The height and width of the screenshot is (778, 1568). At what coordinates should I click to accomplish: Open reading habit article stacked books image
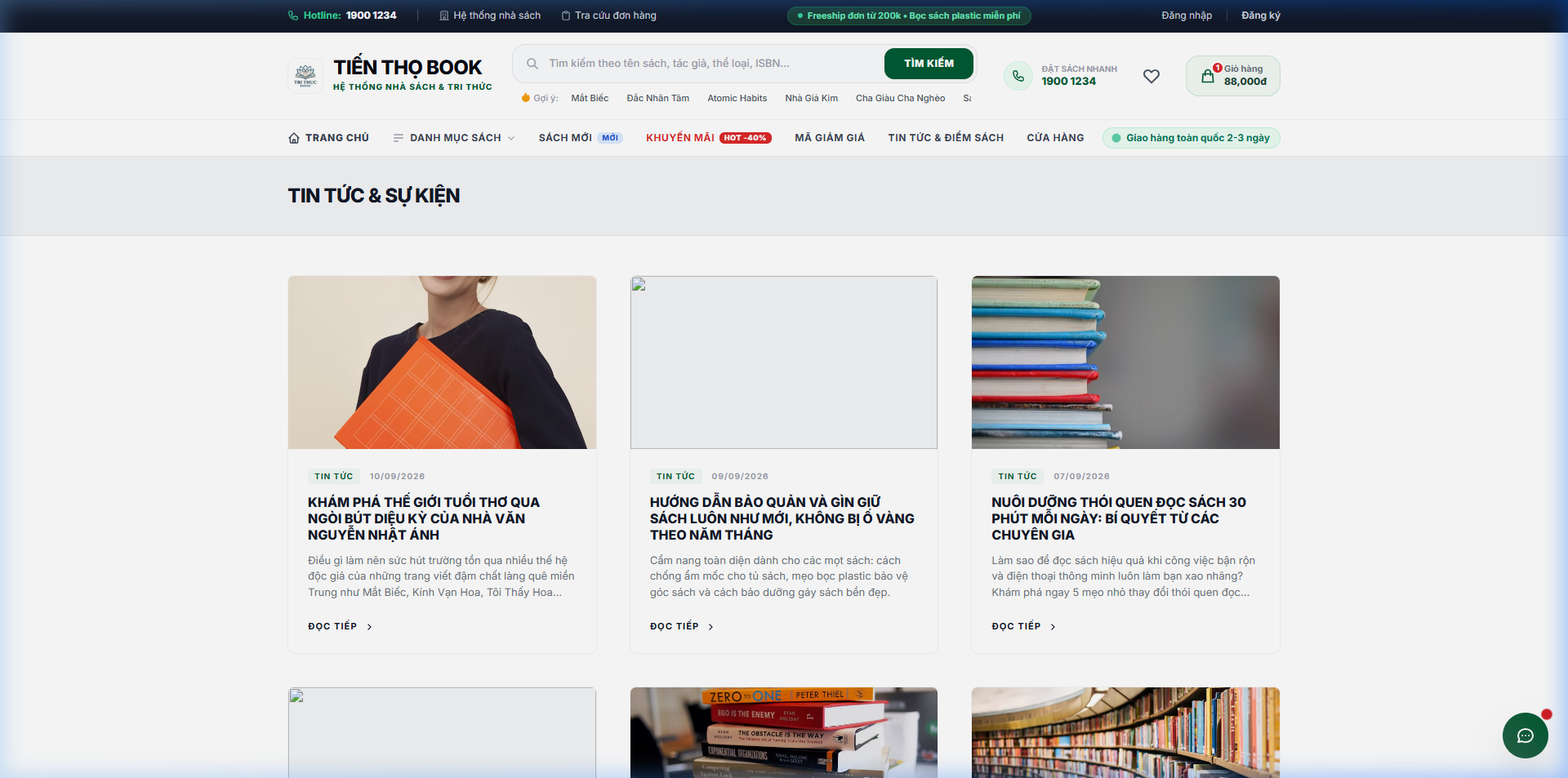[x=1125, y=362]
